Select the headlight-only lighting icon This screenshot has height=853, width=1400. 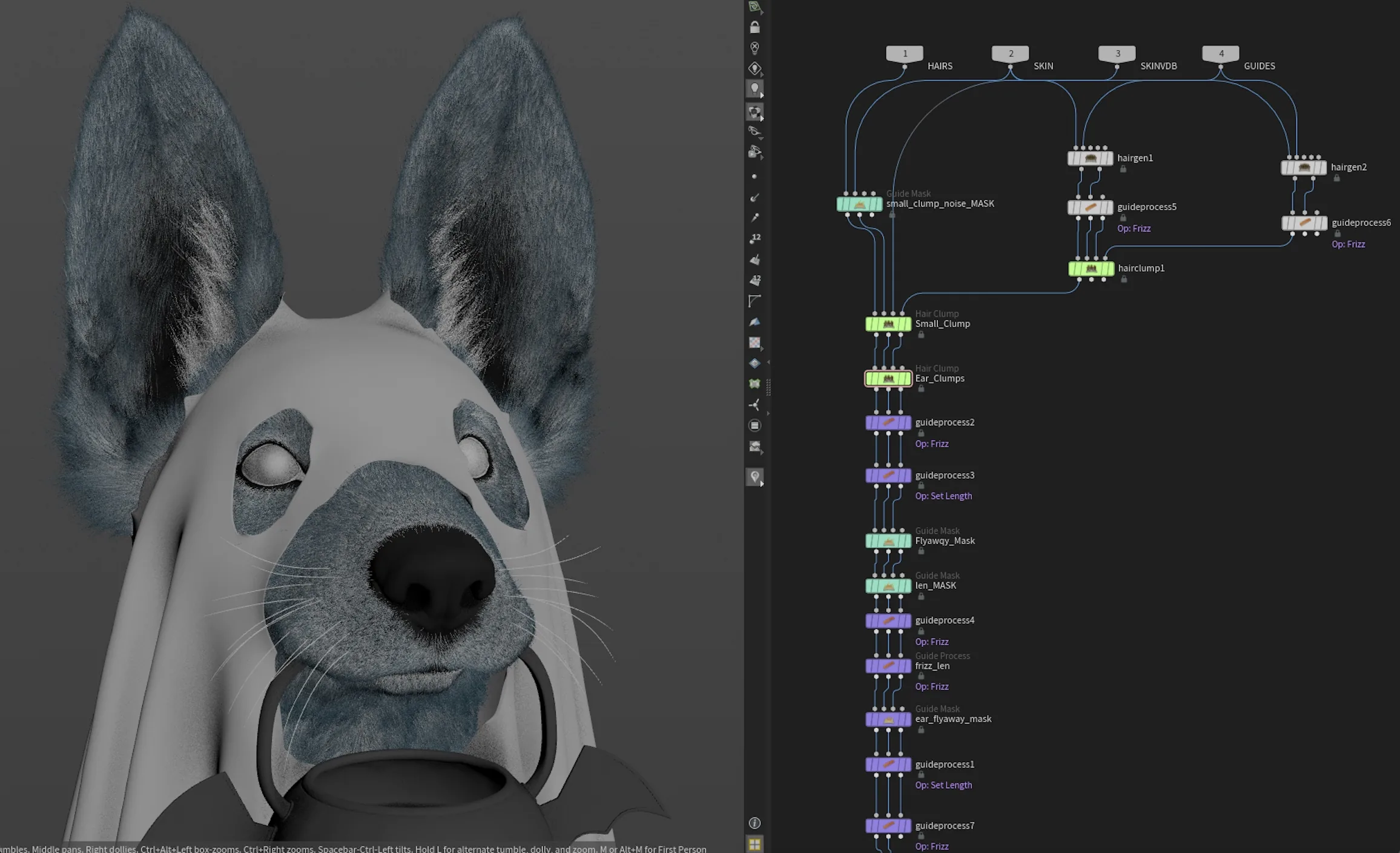click(x=754, y=68)
